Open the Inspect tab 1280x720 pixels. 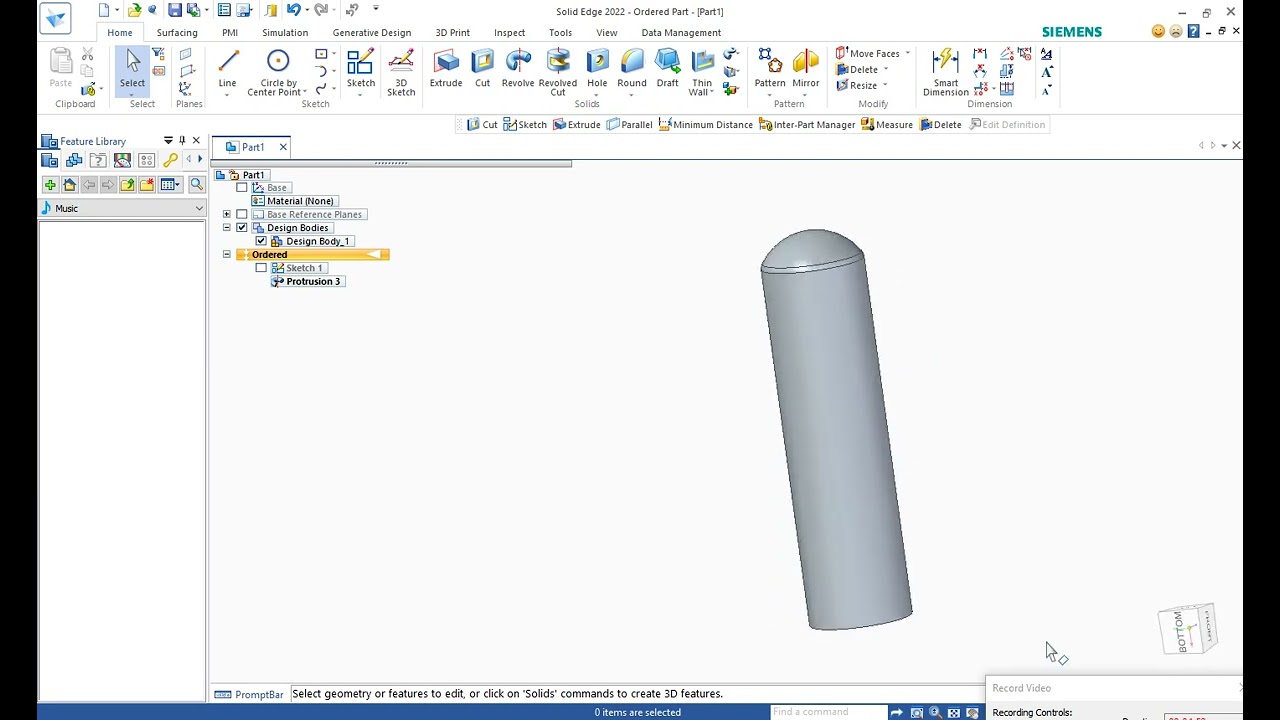pos(509,32)
